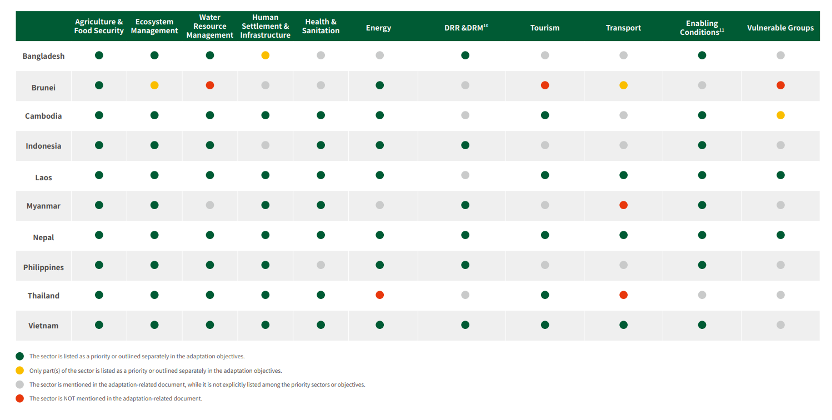Viewport: 832px width, 420px height.
Task: Select the Enabling Conditions column header
Action: click(x=702, y=28)
